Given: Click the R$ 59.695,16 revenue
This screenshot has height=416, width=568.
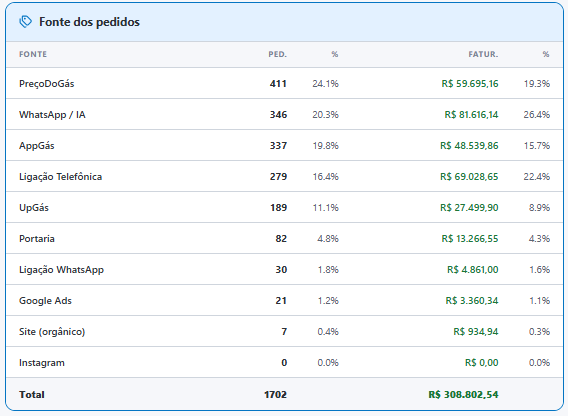Looking at the screenshot, I should [470, 84].
